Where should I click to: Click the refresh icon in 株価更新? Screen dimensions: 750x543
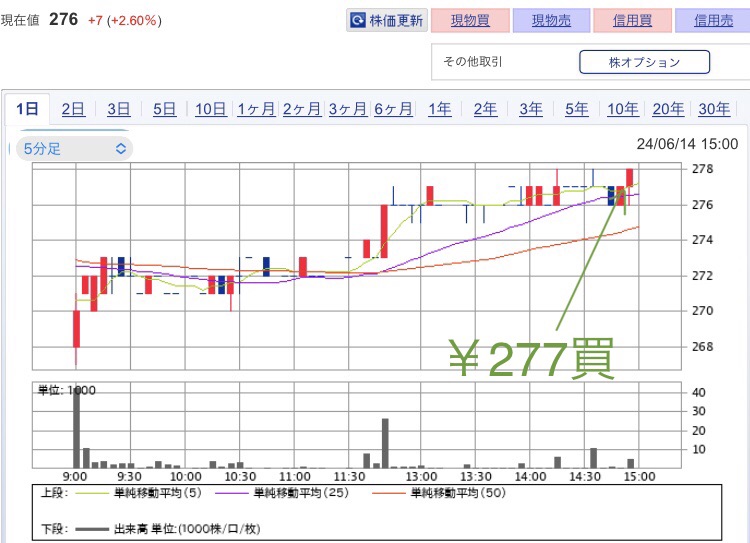click(x=358, y=21)
